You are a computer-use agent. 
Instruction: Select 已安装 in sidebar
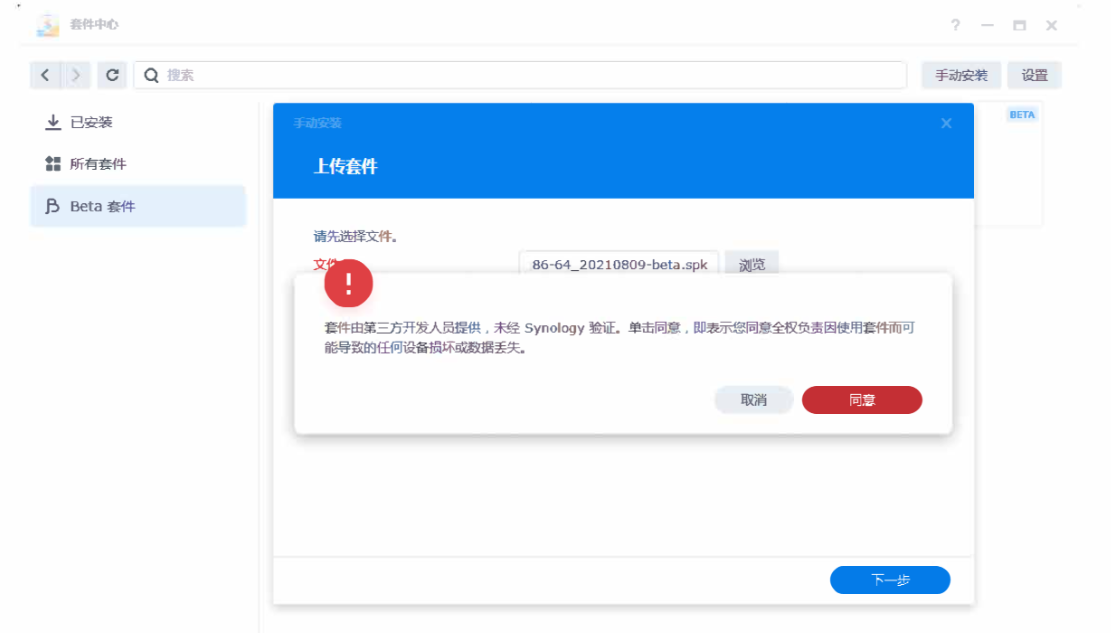(138, 122)
